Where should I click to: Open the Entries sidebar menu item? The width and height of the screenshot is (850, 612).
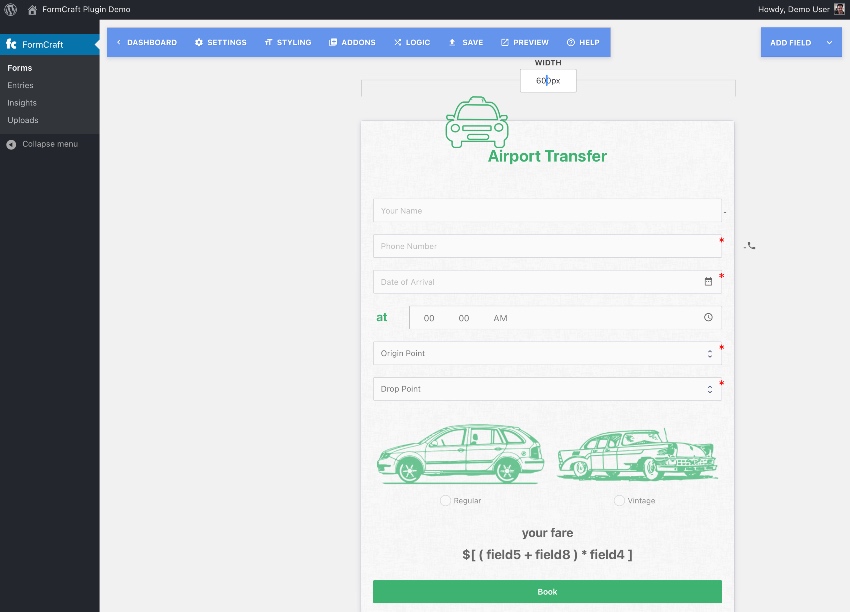coord(22,85)
